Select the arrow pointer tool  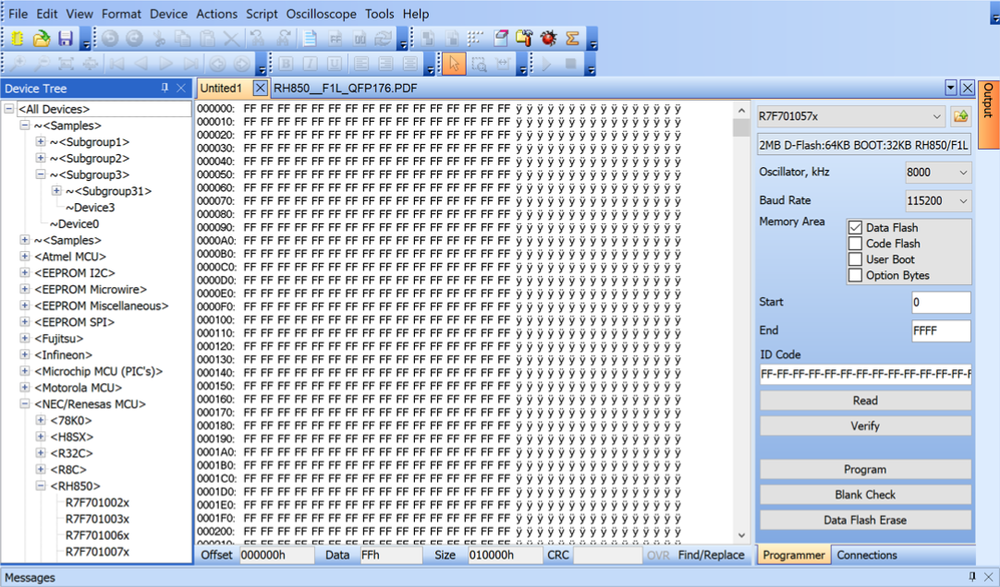(454, 64)
